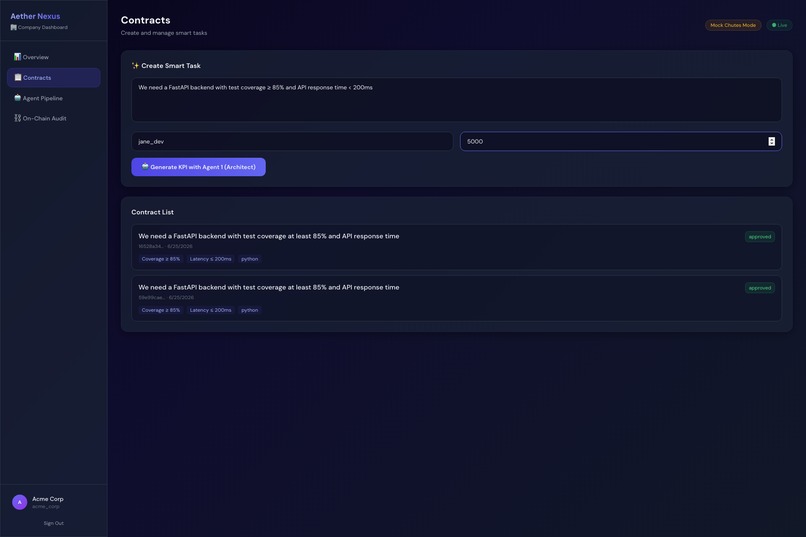This screenshot has width=806, height=537.
Task: Click the Acme Corp account name
Action: tap(48, 499)
